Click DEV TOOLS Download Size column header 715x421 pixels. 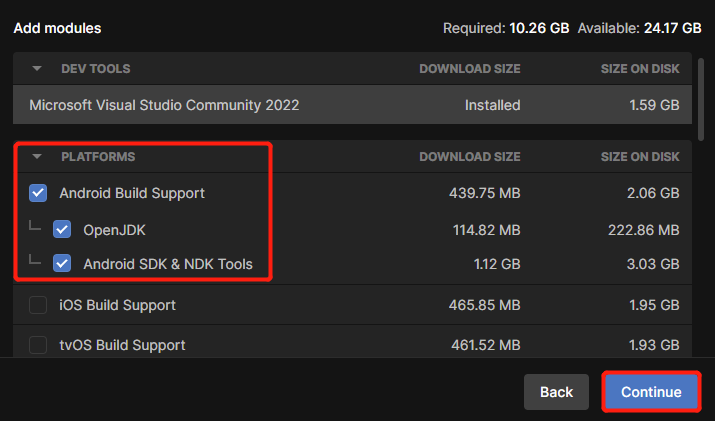470,69
